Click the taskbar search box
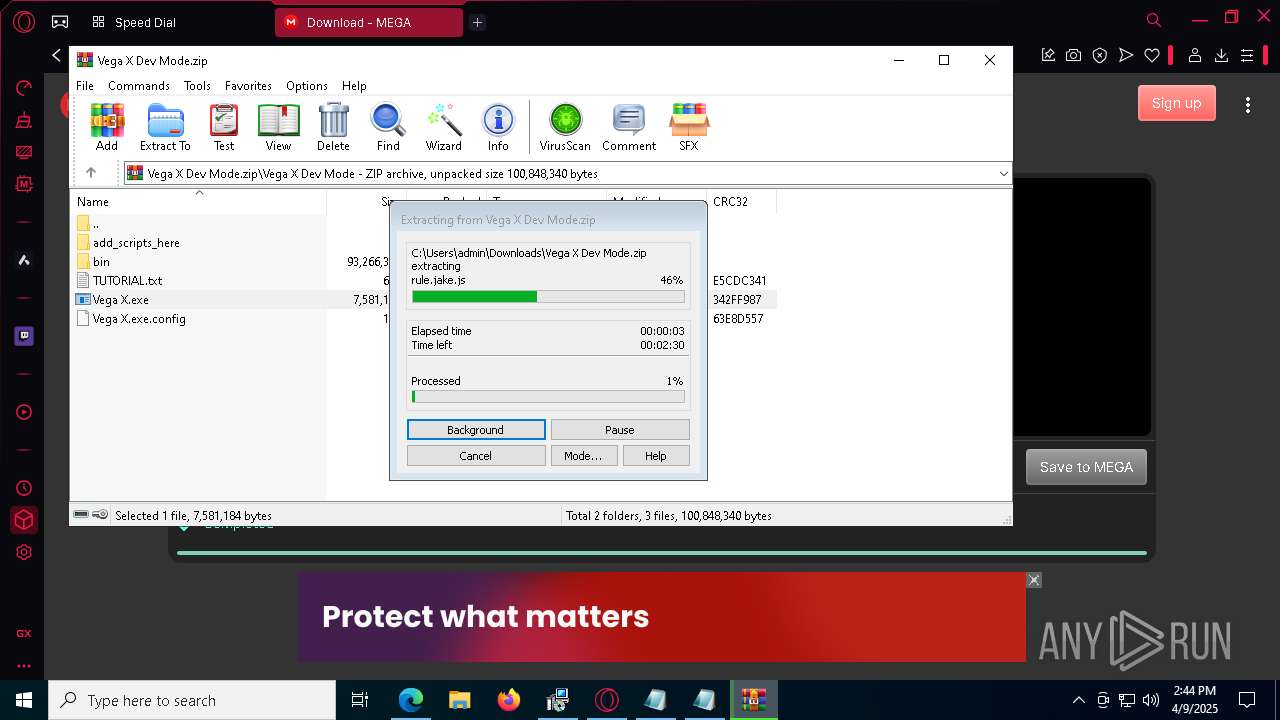 [192, 700]
